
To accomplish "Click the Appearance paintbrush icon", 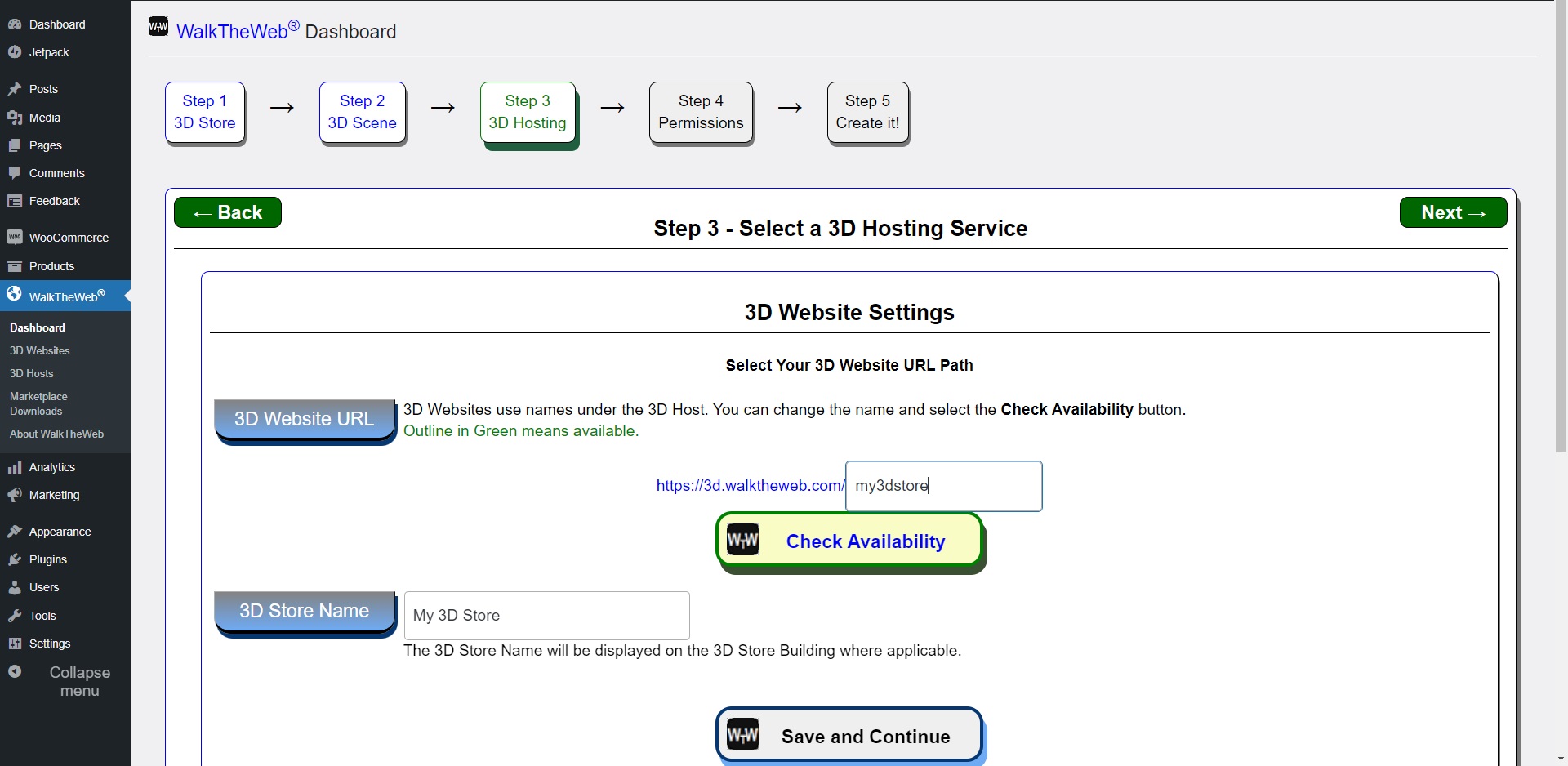I will (15, 532).
